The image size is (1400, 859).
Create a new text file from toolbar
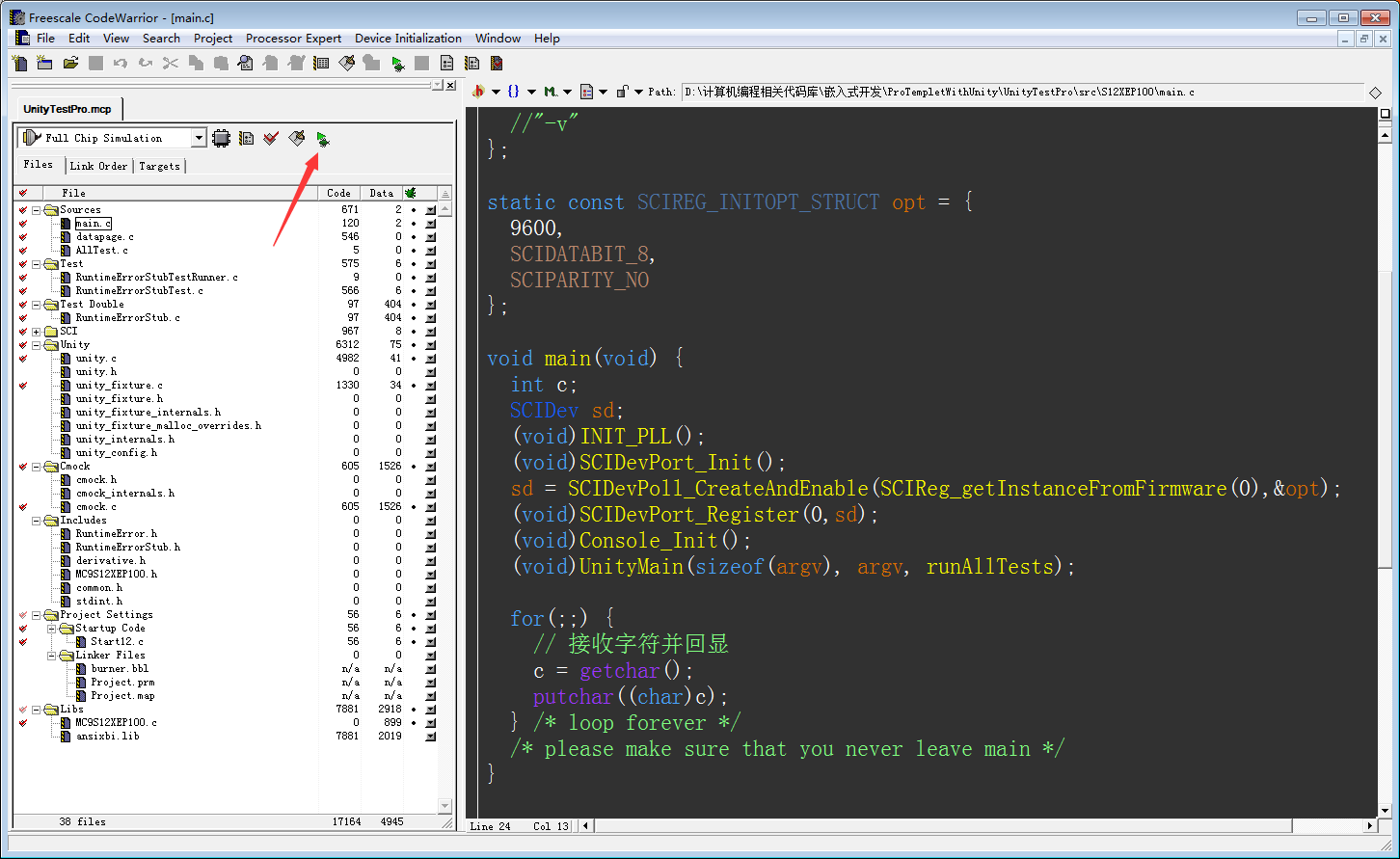(19, 63)
